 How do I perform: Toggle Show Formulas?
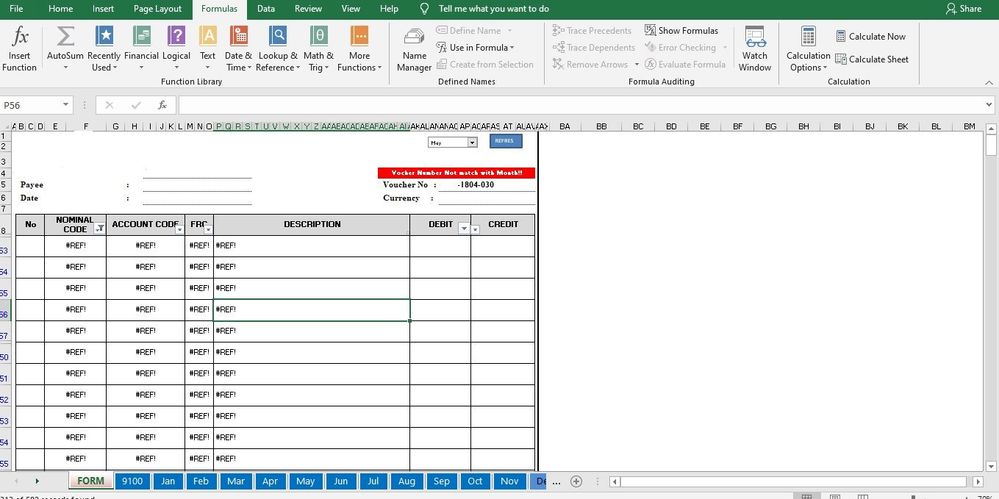tap(681, 31)
